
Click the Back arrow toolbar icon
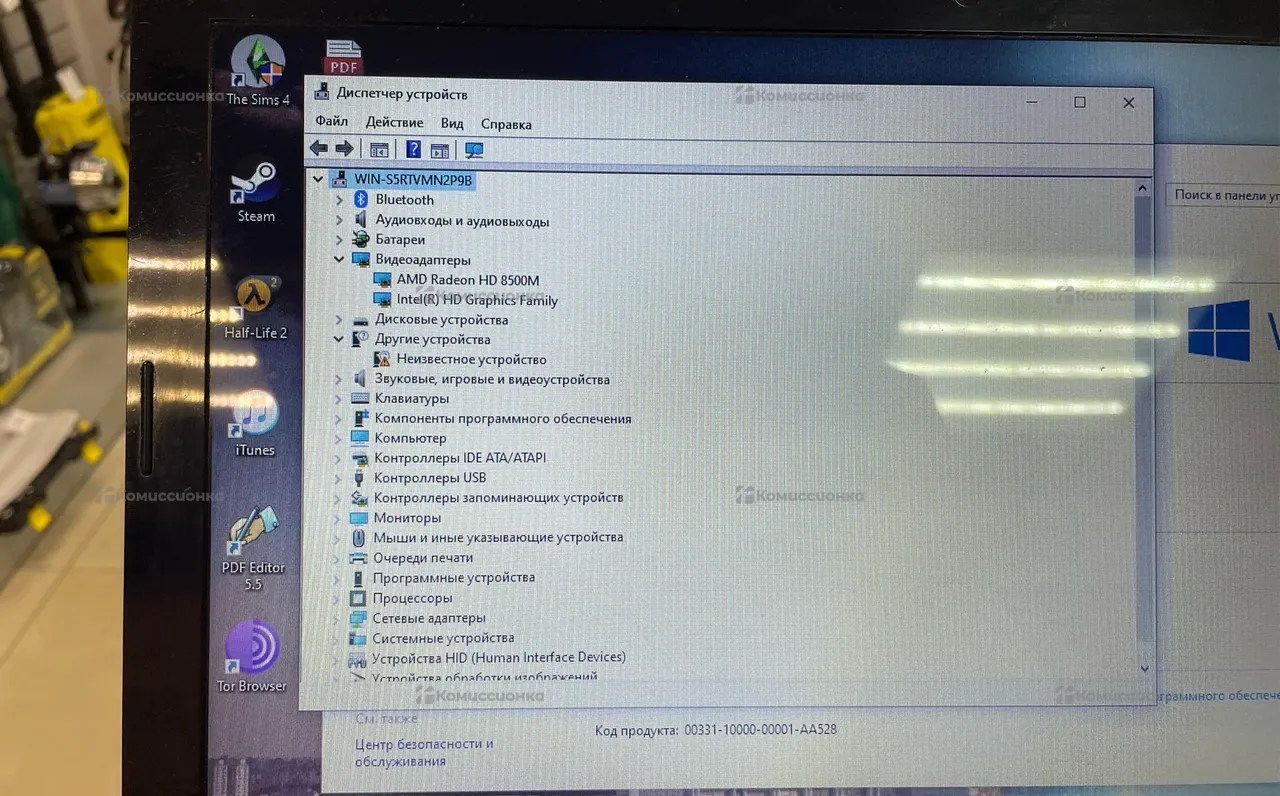[x=318, y=149]
